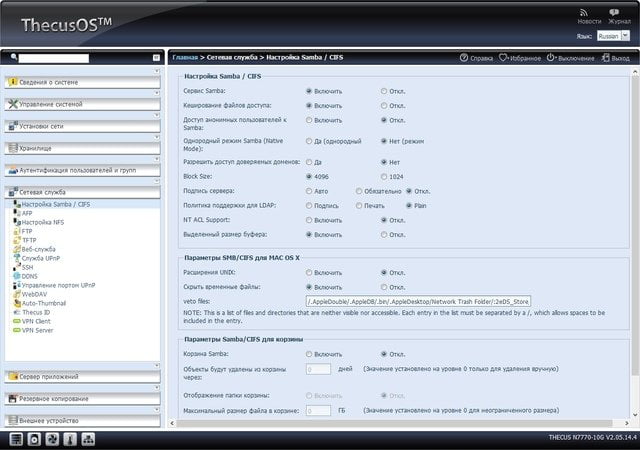Open the disk status icon in bottom bar
640x450 pixels.
34,439
